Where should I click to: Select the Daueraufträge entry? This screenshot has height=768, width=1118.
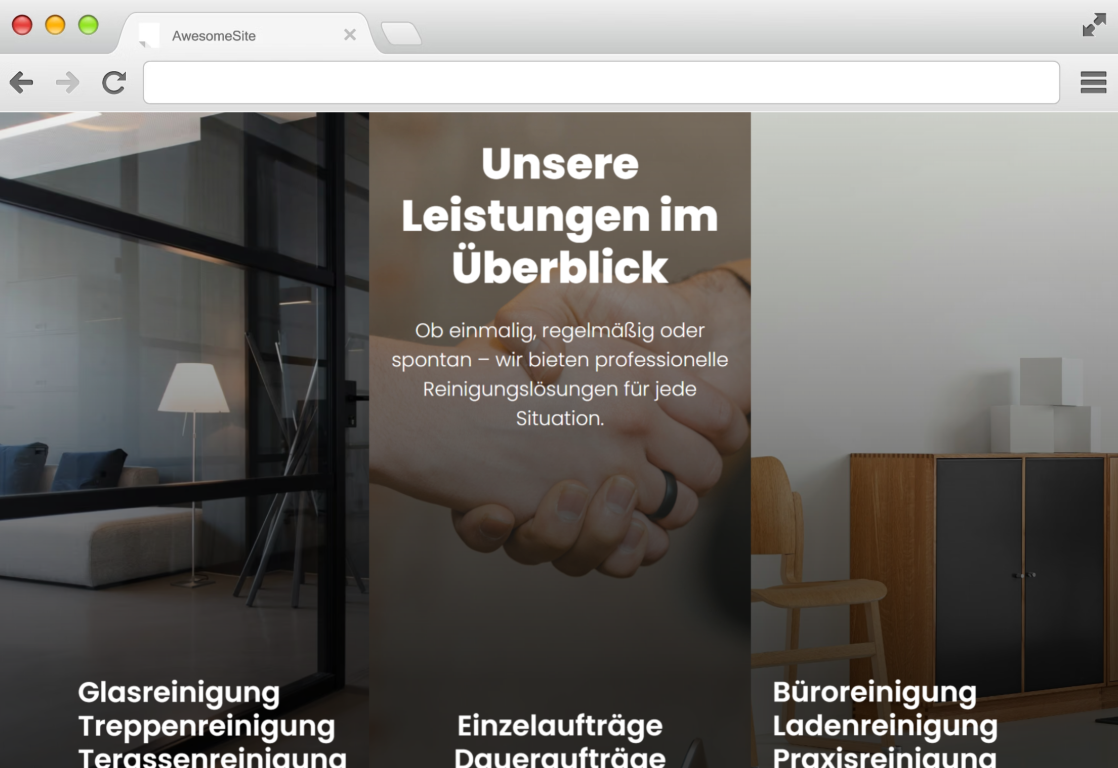tap(560, 756)
